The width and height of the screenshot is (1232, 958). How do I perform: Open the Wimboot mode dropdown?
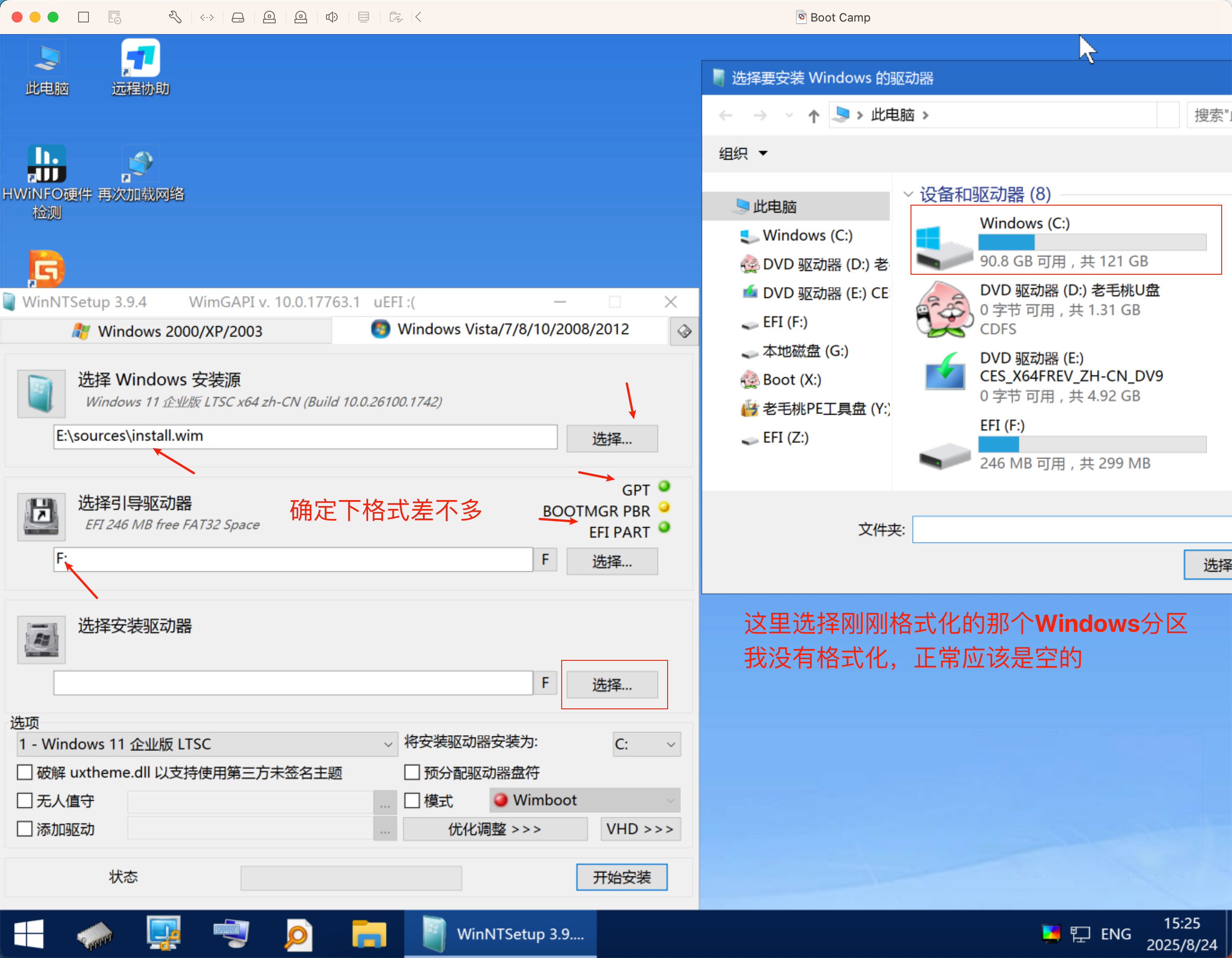585,800
